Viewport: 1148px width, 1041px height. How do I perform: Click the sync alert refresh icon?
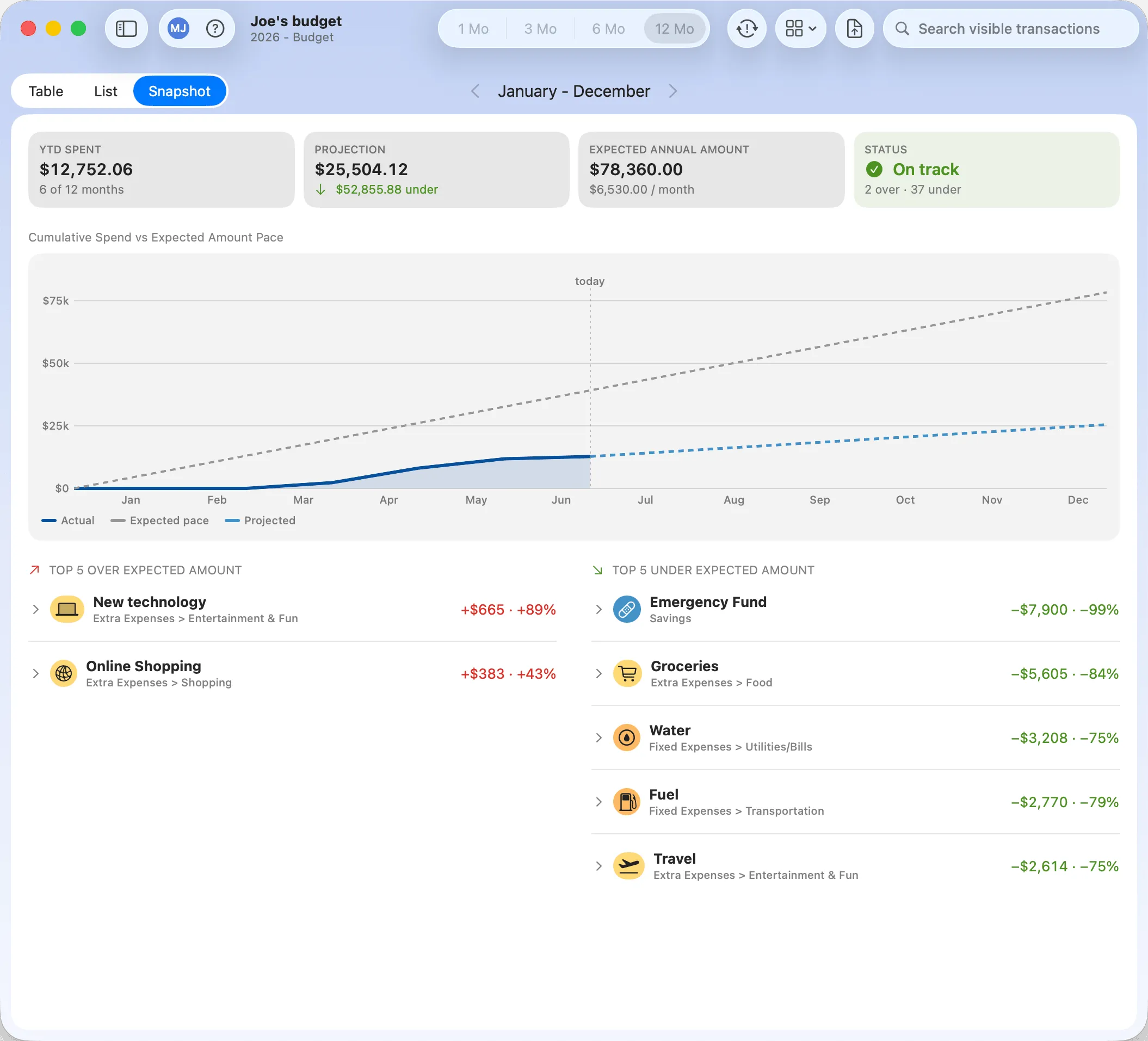tap(746, 28)
